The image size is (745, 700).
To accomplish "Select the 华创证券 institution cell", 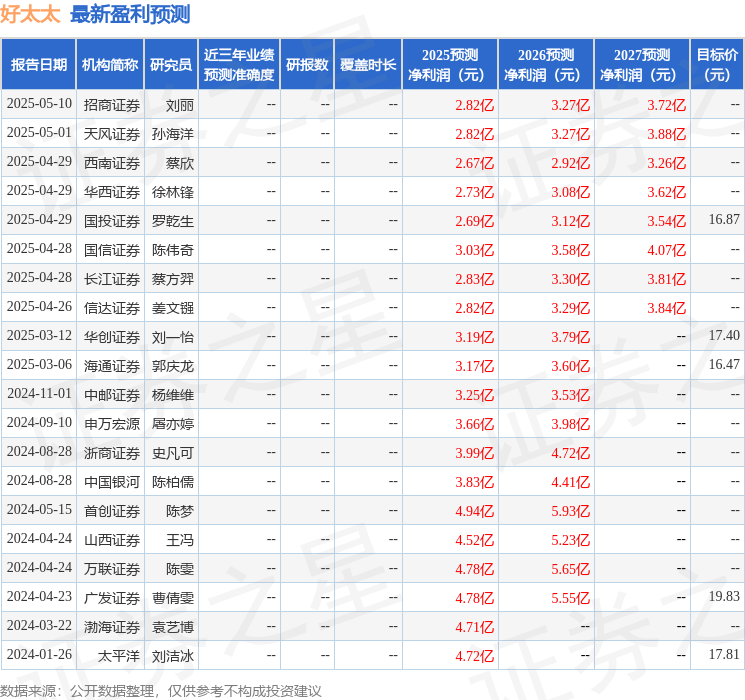I will [x=112, y=337].
